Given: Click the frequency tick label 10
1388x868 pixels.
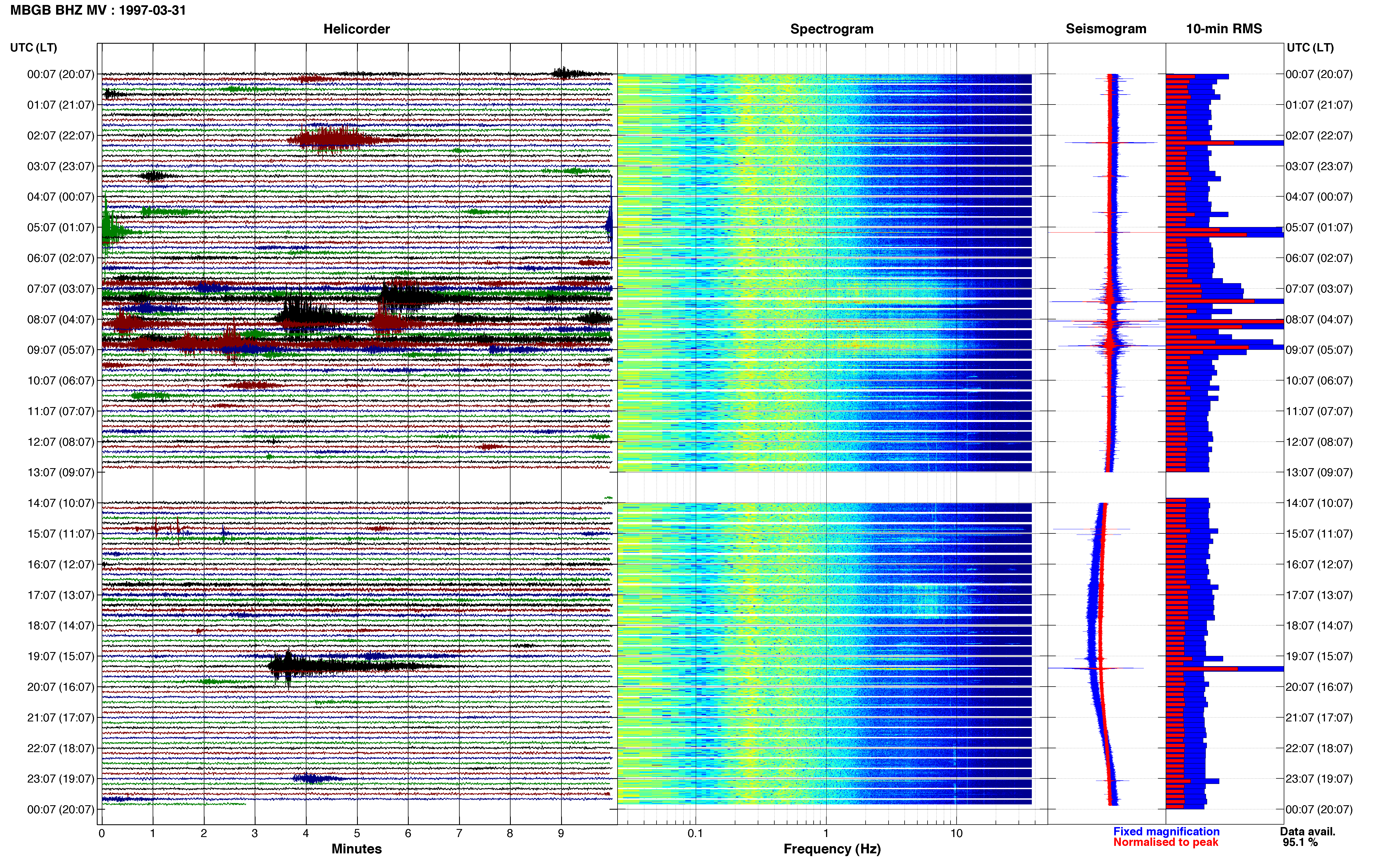Looking at the screenshot, I should click(956, 833).
